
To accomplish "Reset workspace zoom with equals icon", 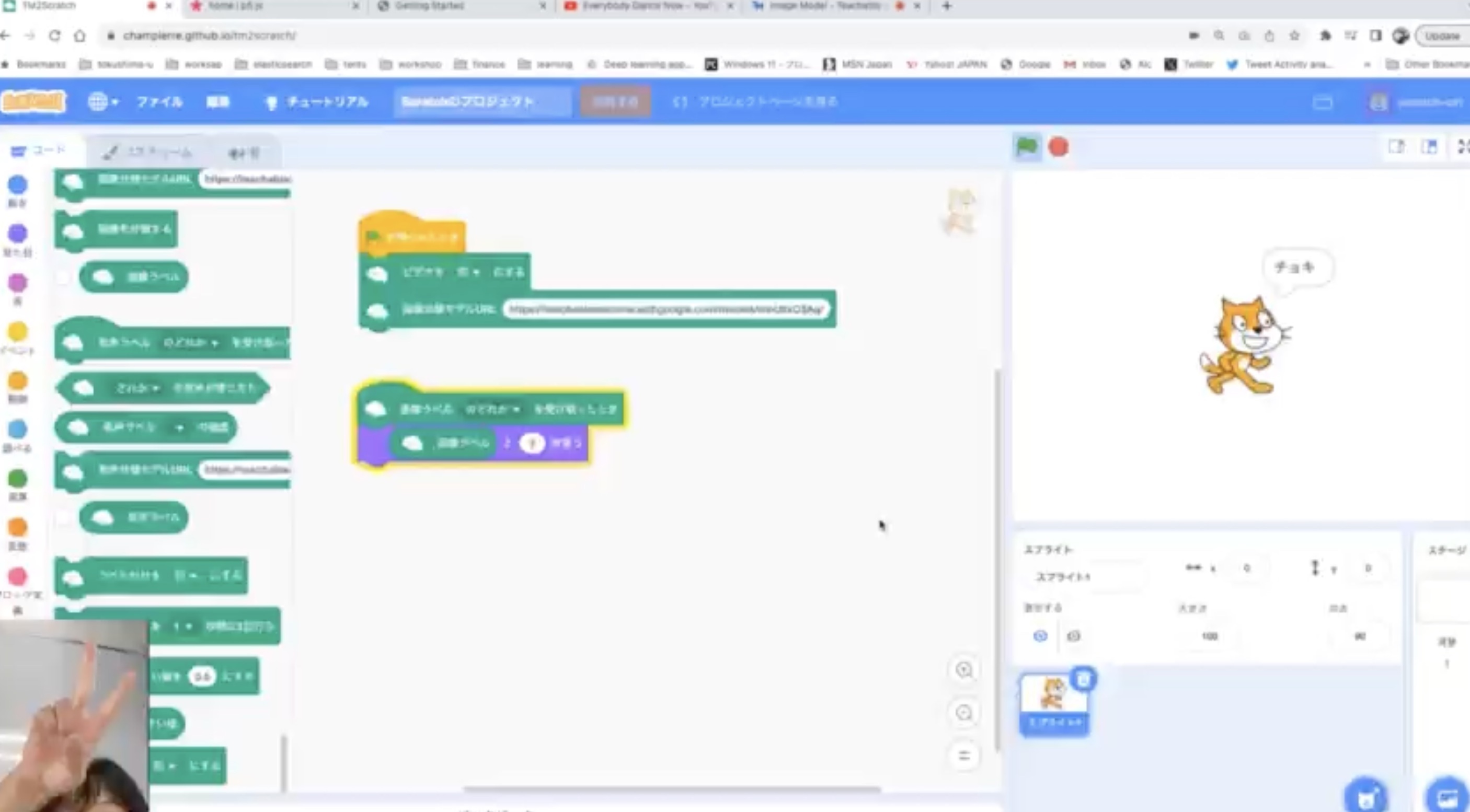I will coord(964,756).
